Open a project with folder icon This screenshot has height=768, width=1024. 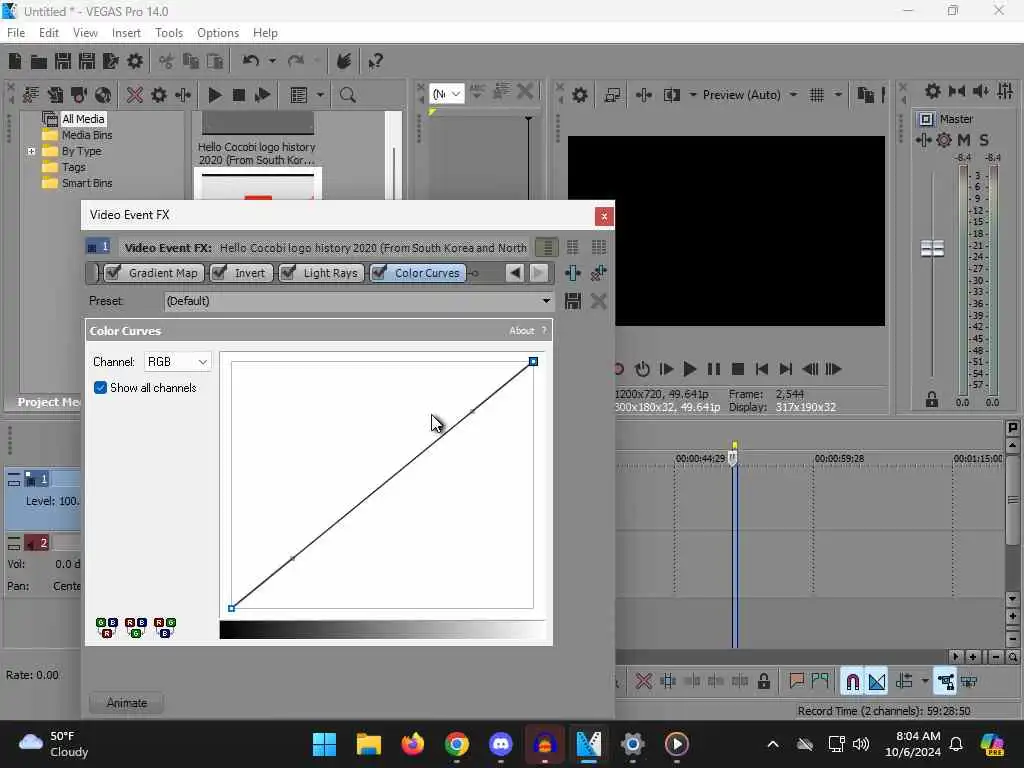click(x=39, y=61)
